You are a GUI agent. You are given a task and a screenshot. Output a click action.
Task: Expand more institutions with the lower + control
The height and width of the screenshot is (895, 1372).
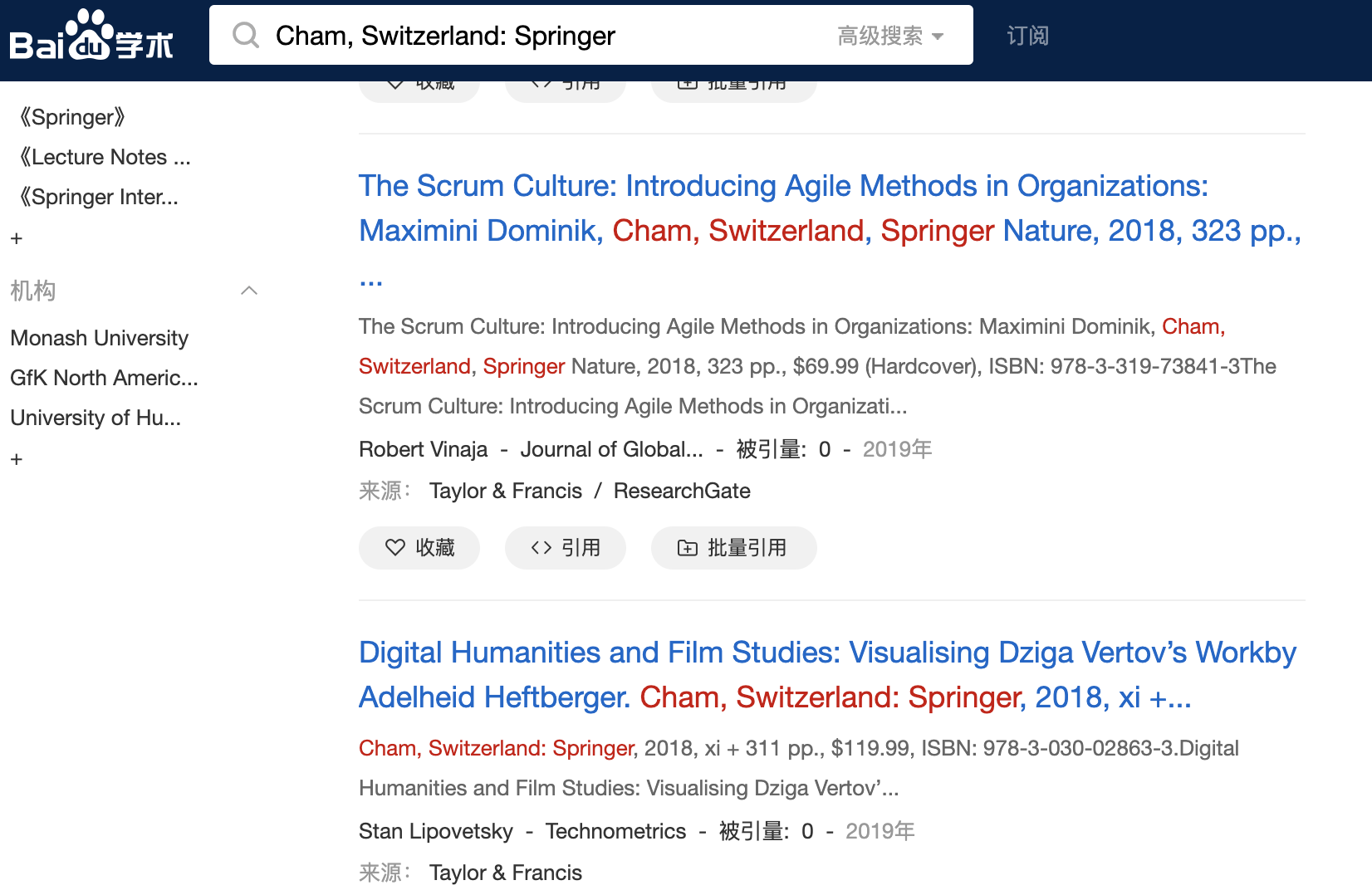[x=16, y=459]
